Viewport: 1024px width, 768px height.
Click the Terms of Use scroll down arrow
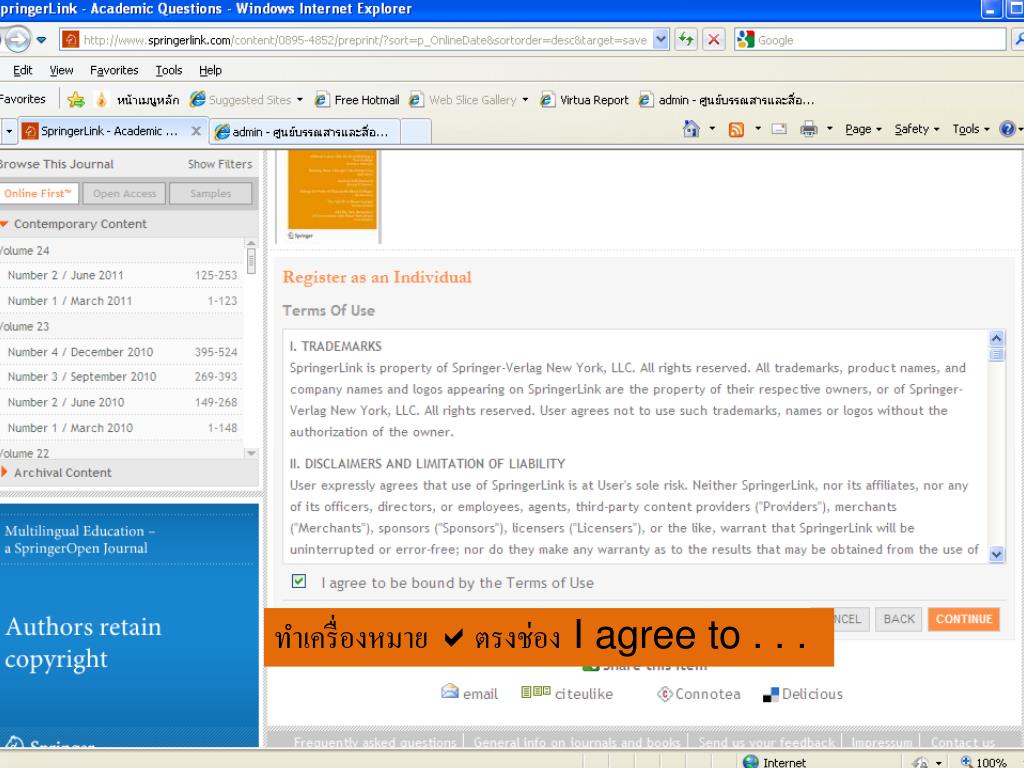point(996,554)
